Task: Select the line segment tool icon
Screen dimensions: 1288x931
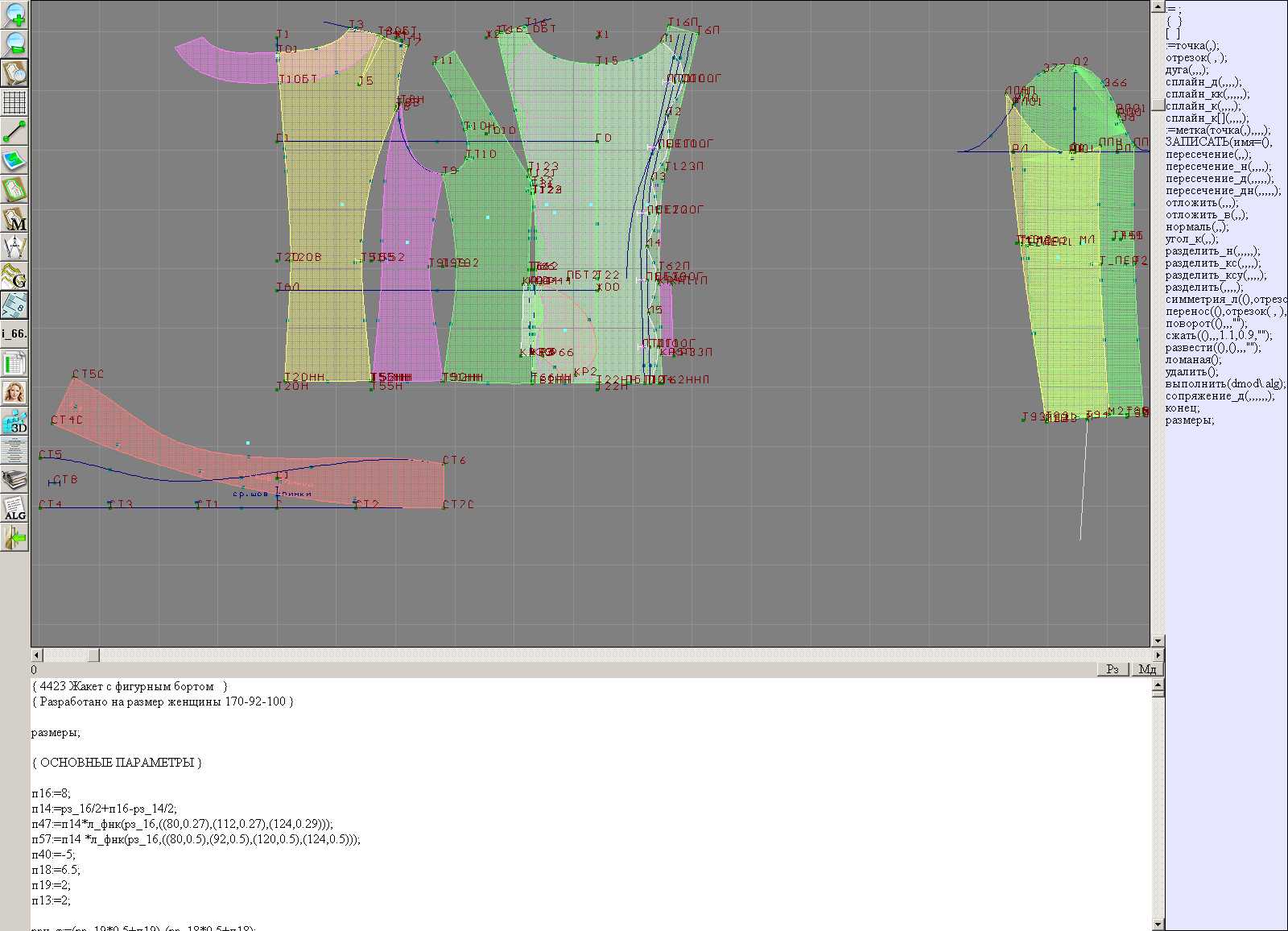Action: [14, 131]
